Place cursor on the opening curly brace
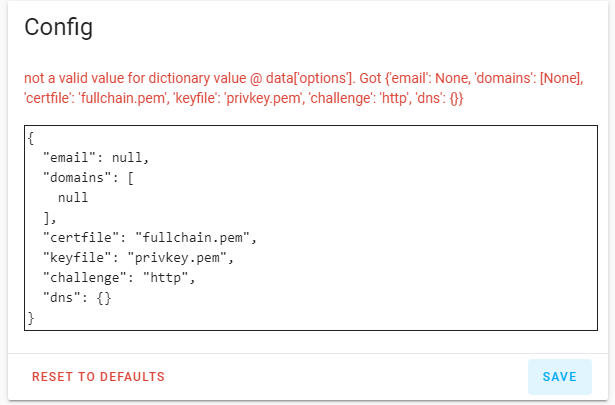Viewport: 615px width, 405px height. pyautogui.click(x=32, y=138)
